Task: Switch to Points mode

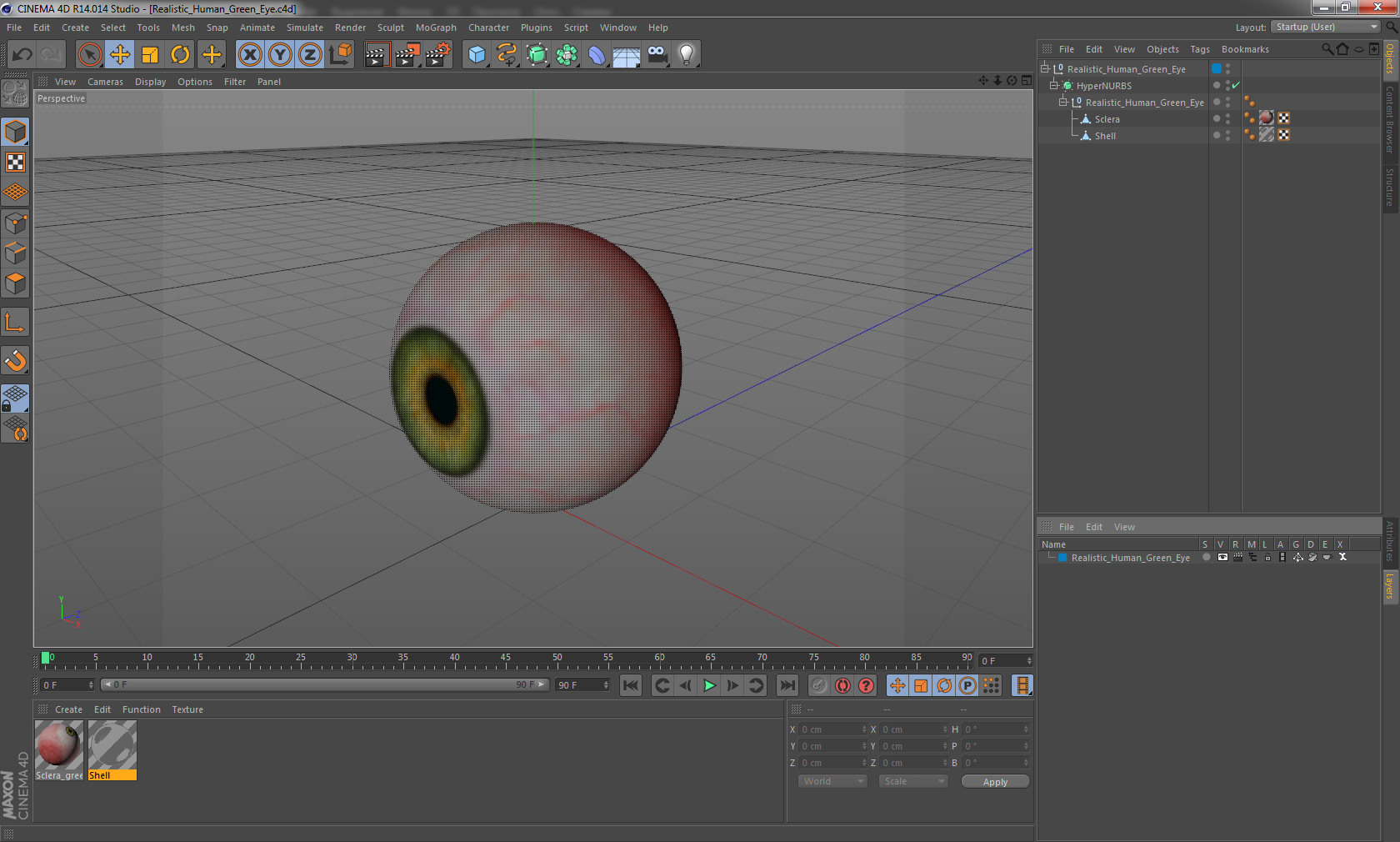Action: click(x=15, y=223)
